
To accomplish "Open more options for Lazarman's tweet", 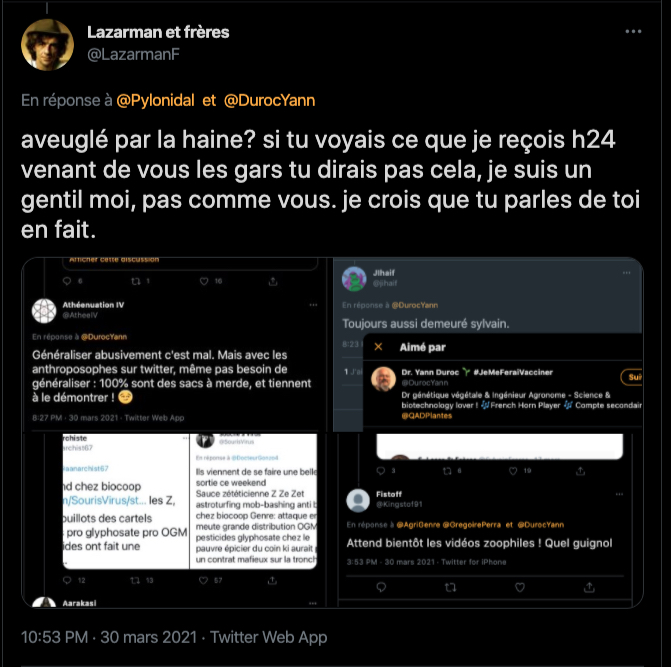I will (x=633, y=32).
